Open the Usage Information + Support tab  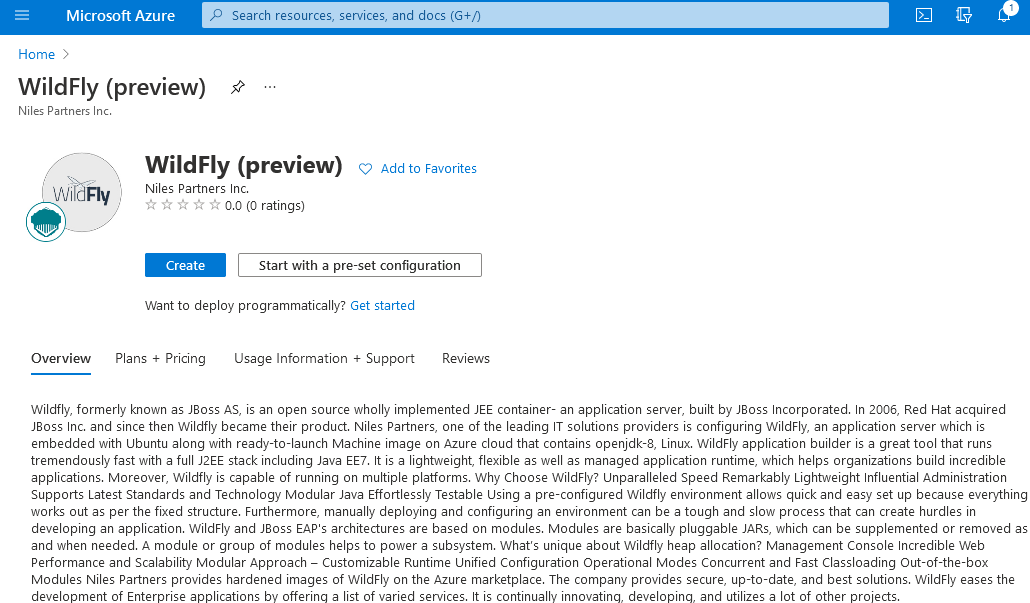324,358
